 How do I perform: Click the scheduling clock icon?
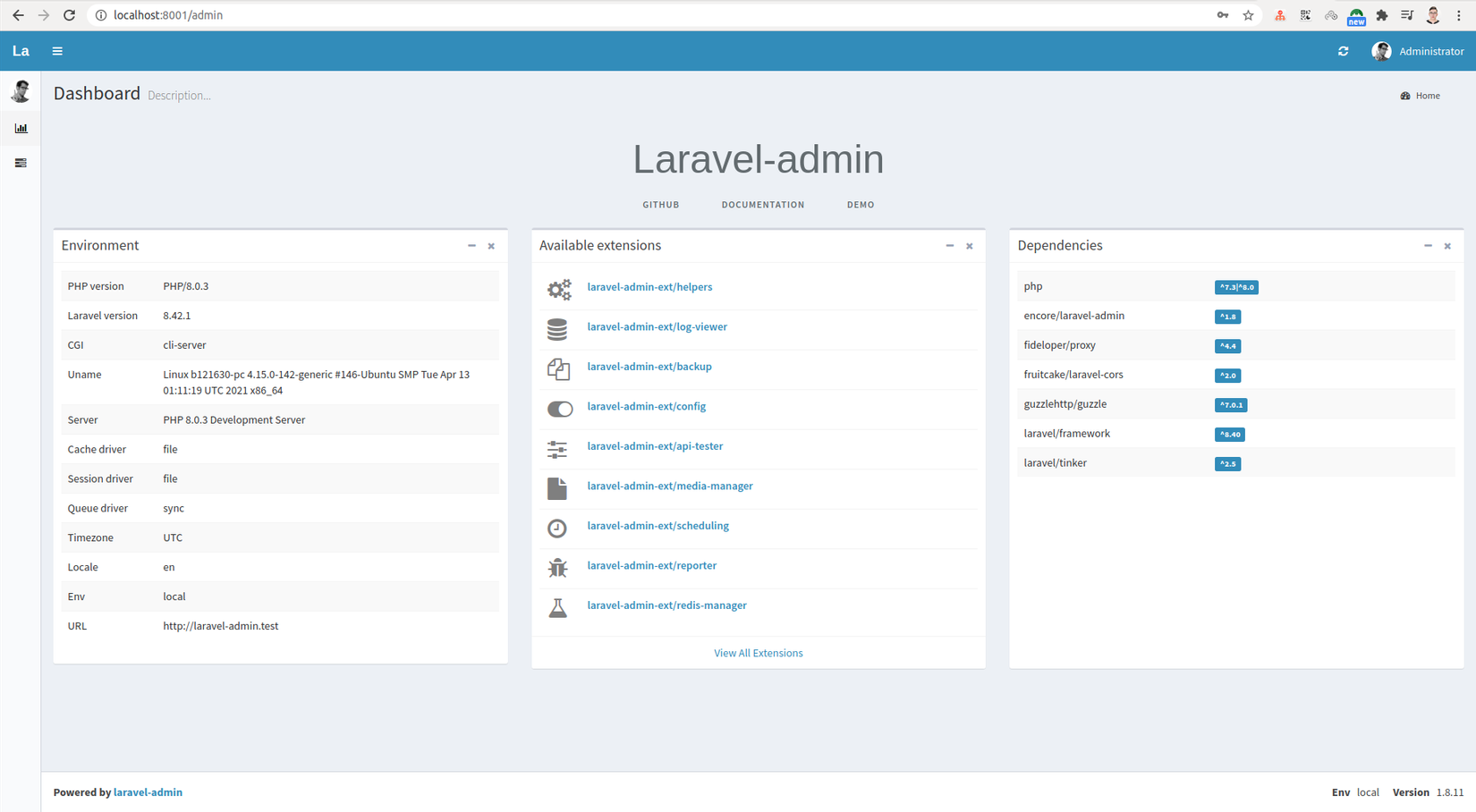coord(557,528)
